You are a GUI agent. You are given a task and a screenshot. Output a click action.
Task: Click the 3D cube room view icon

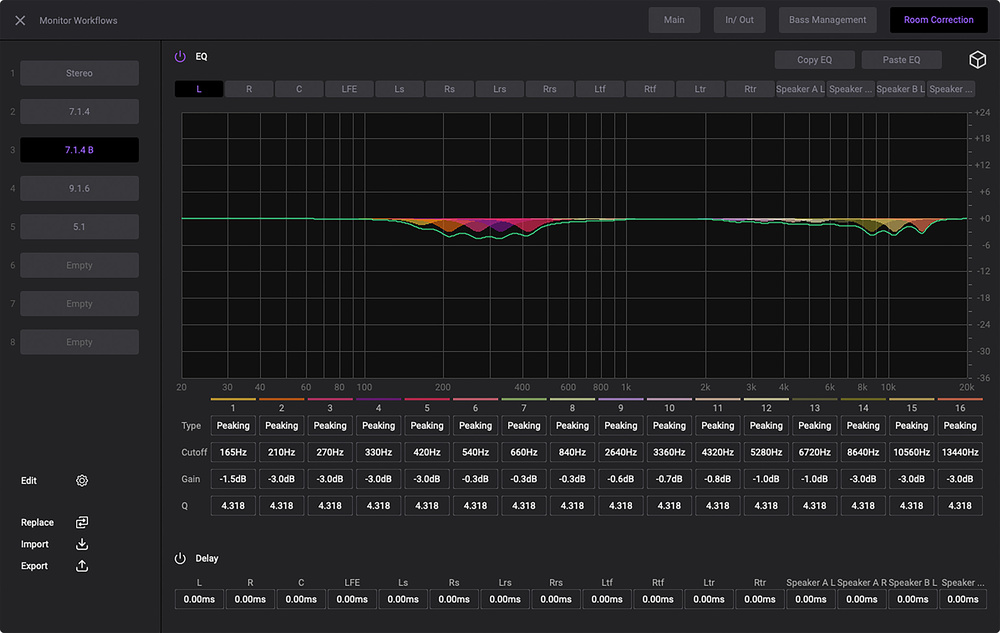977,60
